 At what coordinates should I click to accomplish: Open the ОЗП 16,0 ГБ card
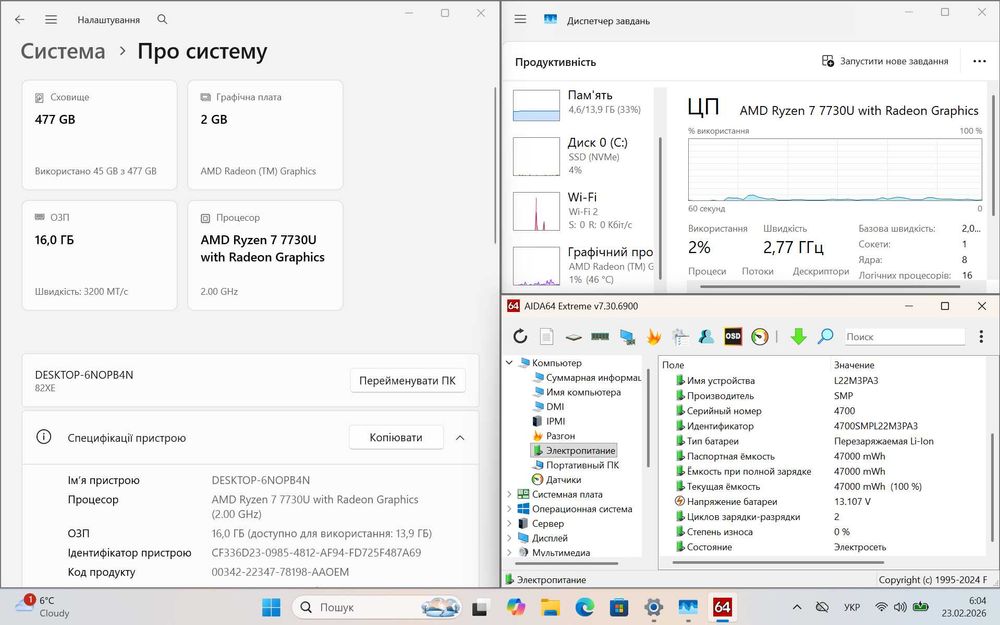[x=99, y=255]
